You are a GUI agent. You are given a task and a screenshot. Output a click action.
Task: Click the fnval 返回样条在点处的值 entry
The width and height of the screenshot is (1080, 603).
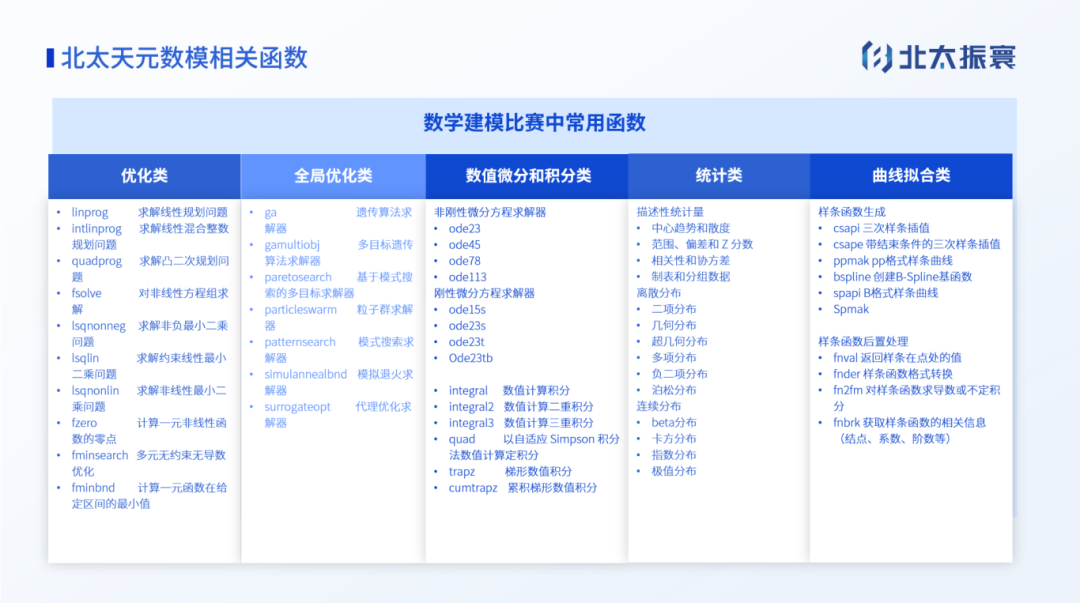897,358
